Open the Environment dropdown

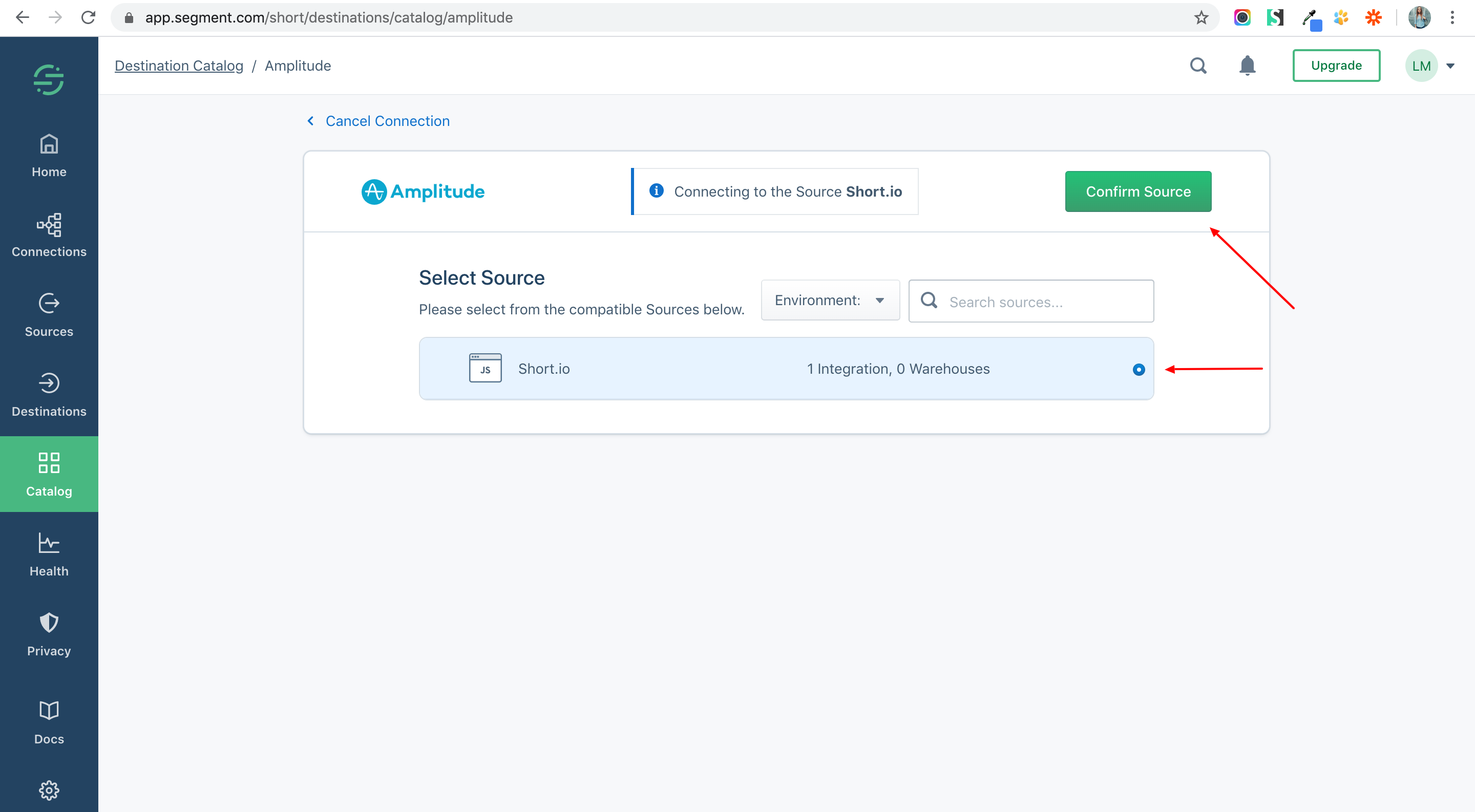click(830, 301)
